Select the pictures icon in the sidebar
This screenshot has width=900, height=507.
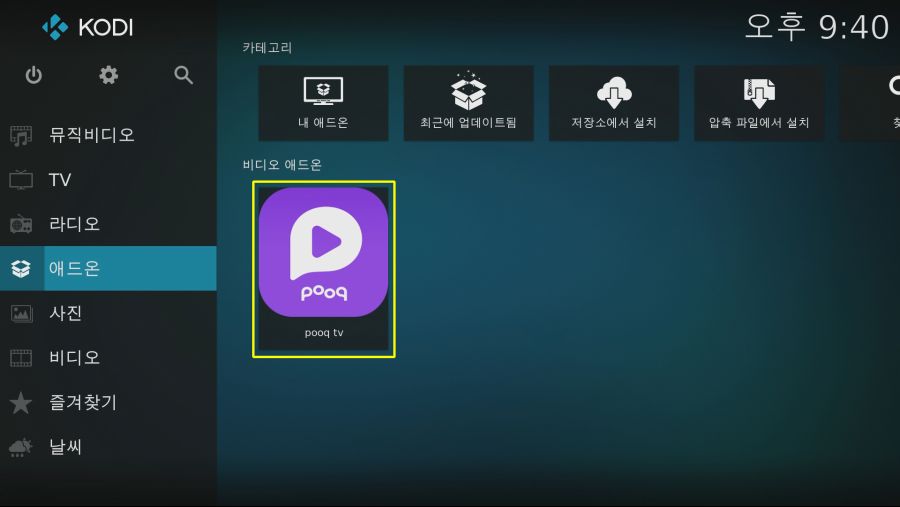(x=21, y=313)
